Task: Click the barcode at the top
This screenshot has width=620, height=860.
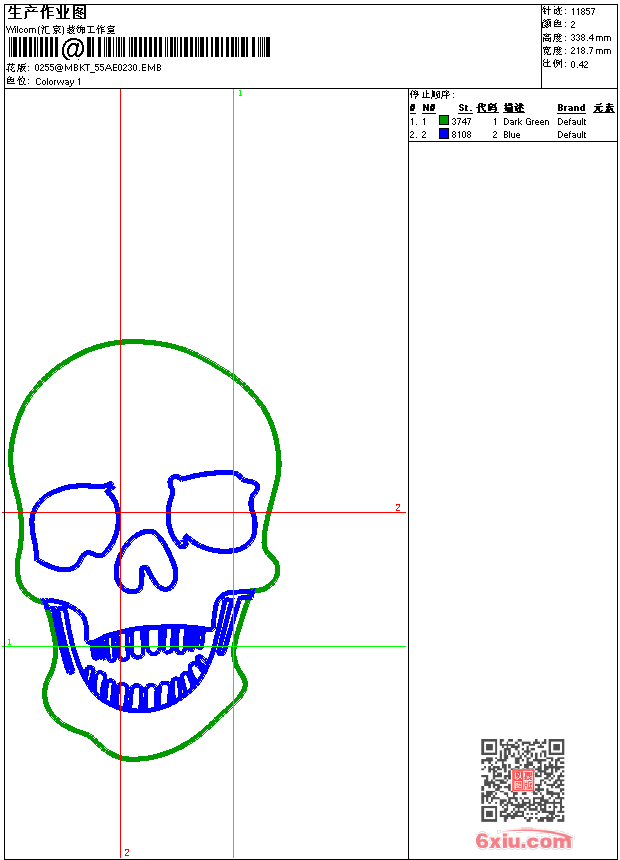Action: click(139, 48)
